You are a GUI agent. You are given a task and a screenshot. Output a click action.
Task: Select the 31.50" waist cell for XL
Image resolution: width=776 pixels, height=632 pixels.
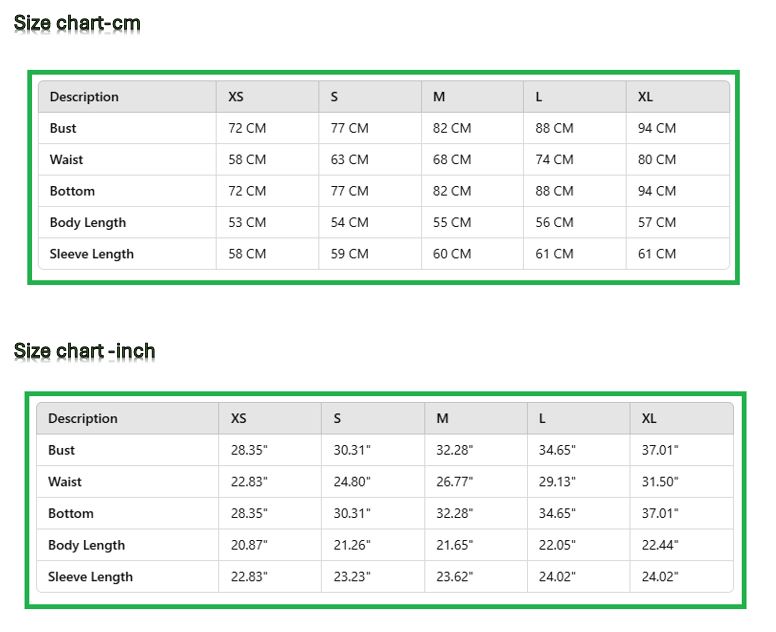(660, 482)
